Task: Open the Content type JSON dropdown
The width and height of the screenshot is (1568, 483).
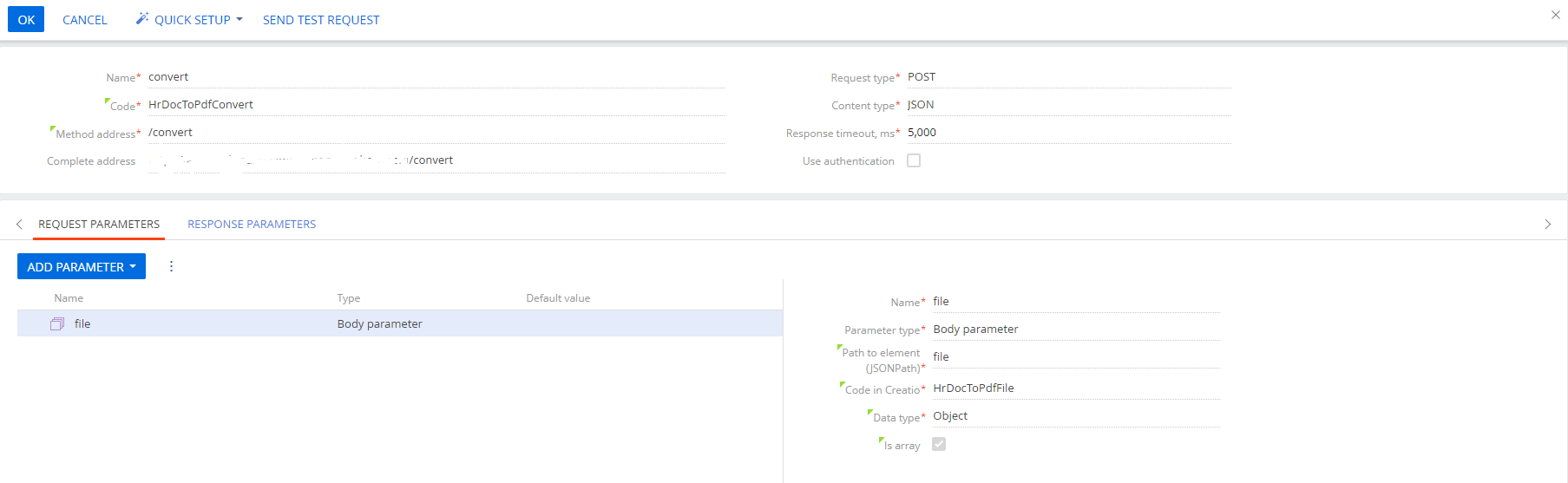Action: point(1067,105)
